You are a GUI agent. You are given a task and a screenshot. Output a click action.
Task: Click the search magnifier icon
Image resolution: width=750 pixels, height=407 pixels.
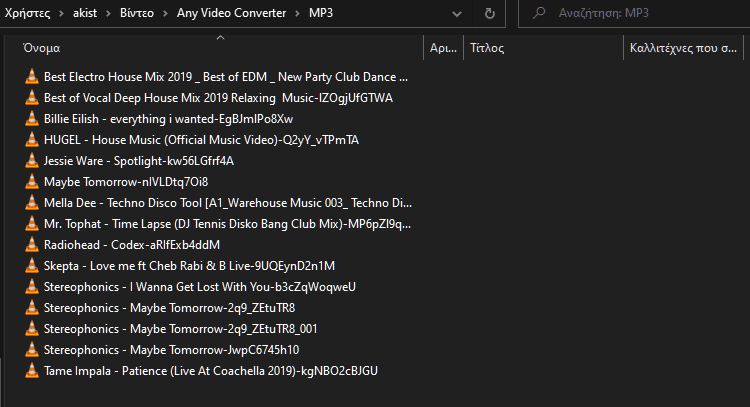click(539, 13)
